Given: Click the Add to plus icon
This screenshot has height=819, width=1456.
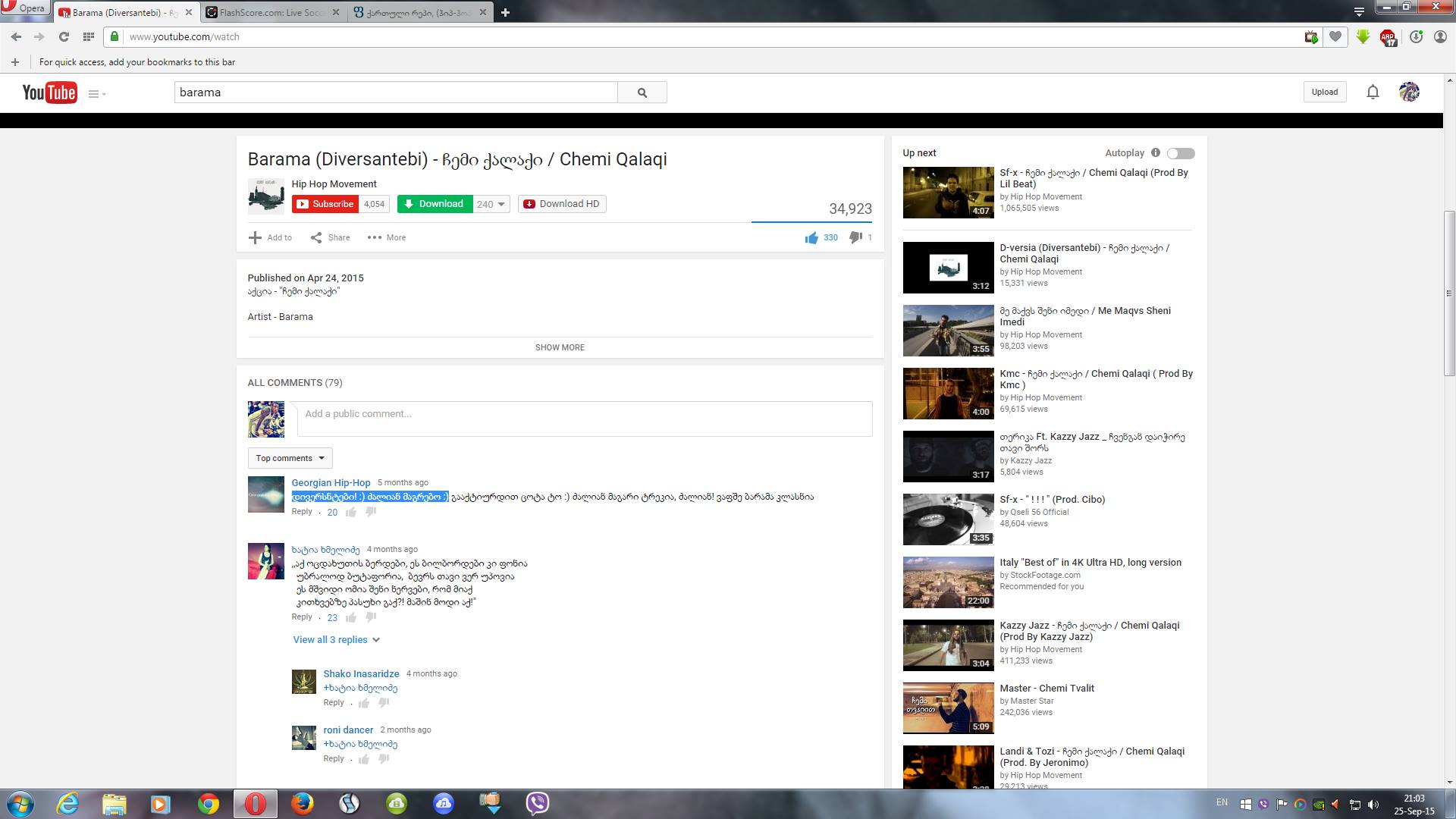Looking at the screenshot, I should pos(255,237).
